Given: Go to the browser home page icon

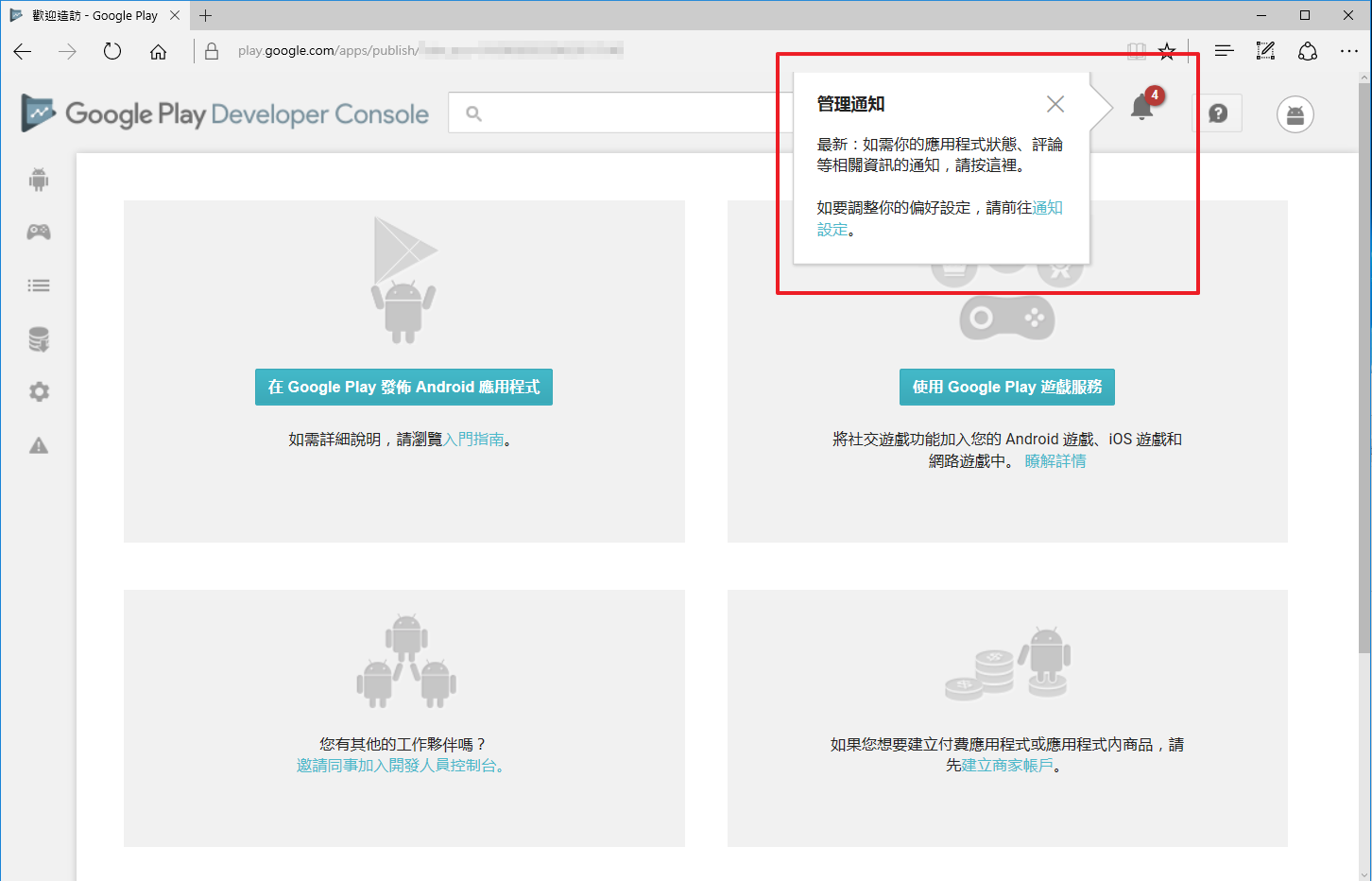Looking at the screenshot, I should point(158,51).
